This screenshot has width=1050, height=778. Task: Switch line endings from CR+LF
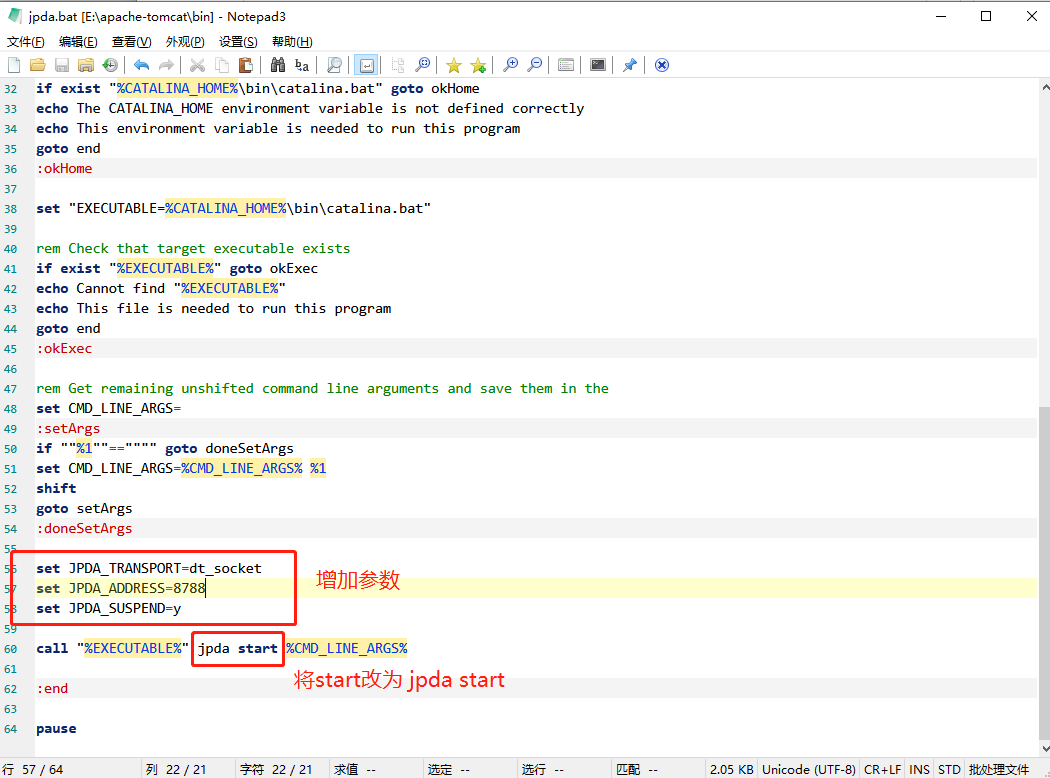(882, 769)
